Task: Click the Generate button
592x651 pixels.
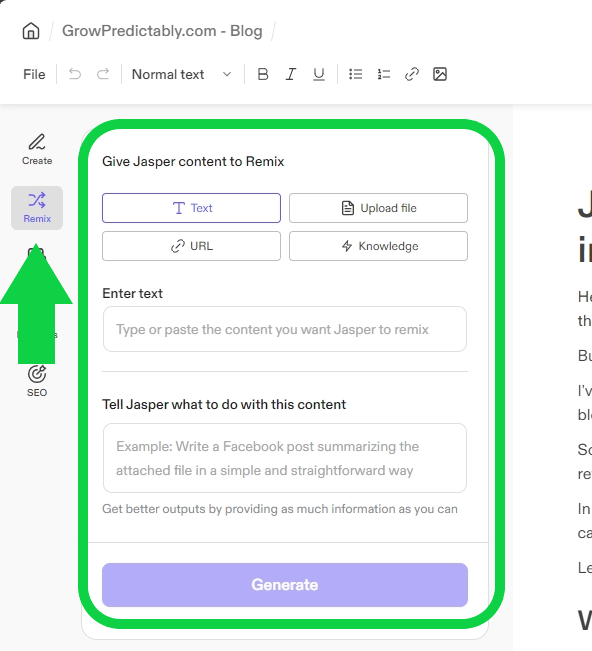Action: (x=285, y=585)
